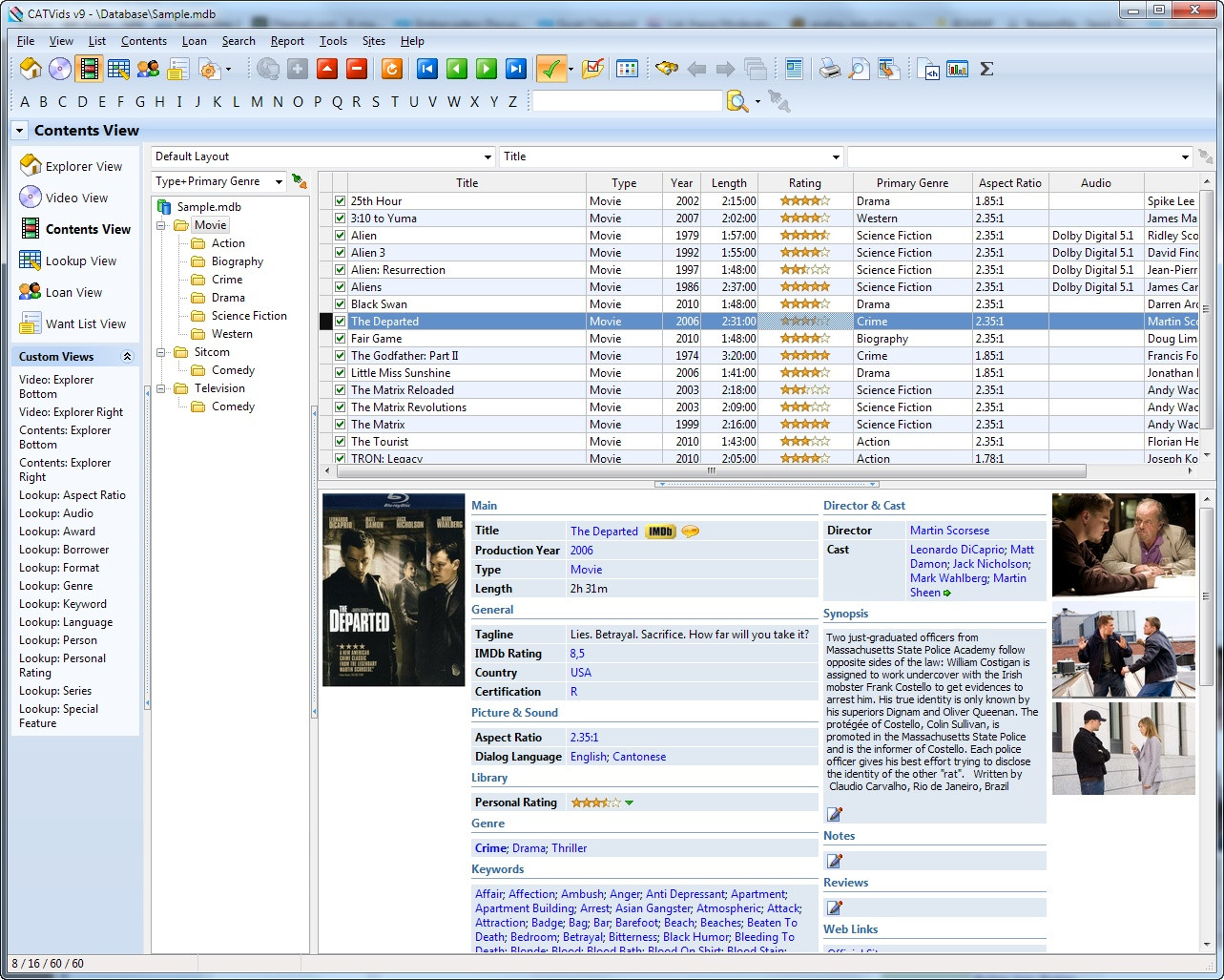Image resolution: width=1224 pixels, height=980 pixels.
Task: Click the Rating column header
Action: tap(804, 183)
